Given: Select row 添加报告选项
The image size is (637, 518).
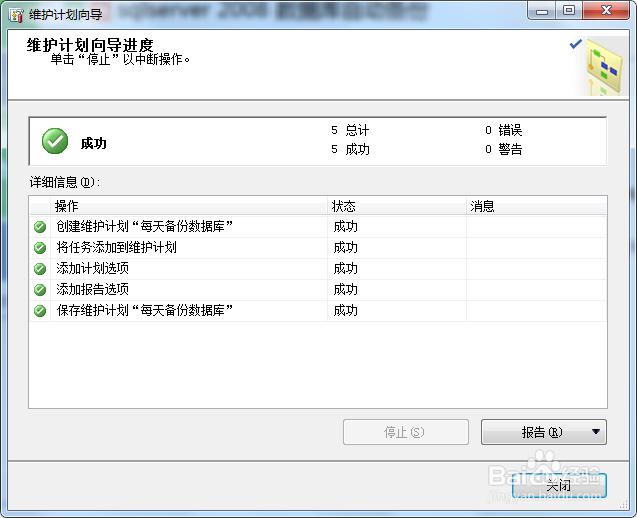Looking at the screenshot, I should pyautogui.click(x=318, y=290).
